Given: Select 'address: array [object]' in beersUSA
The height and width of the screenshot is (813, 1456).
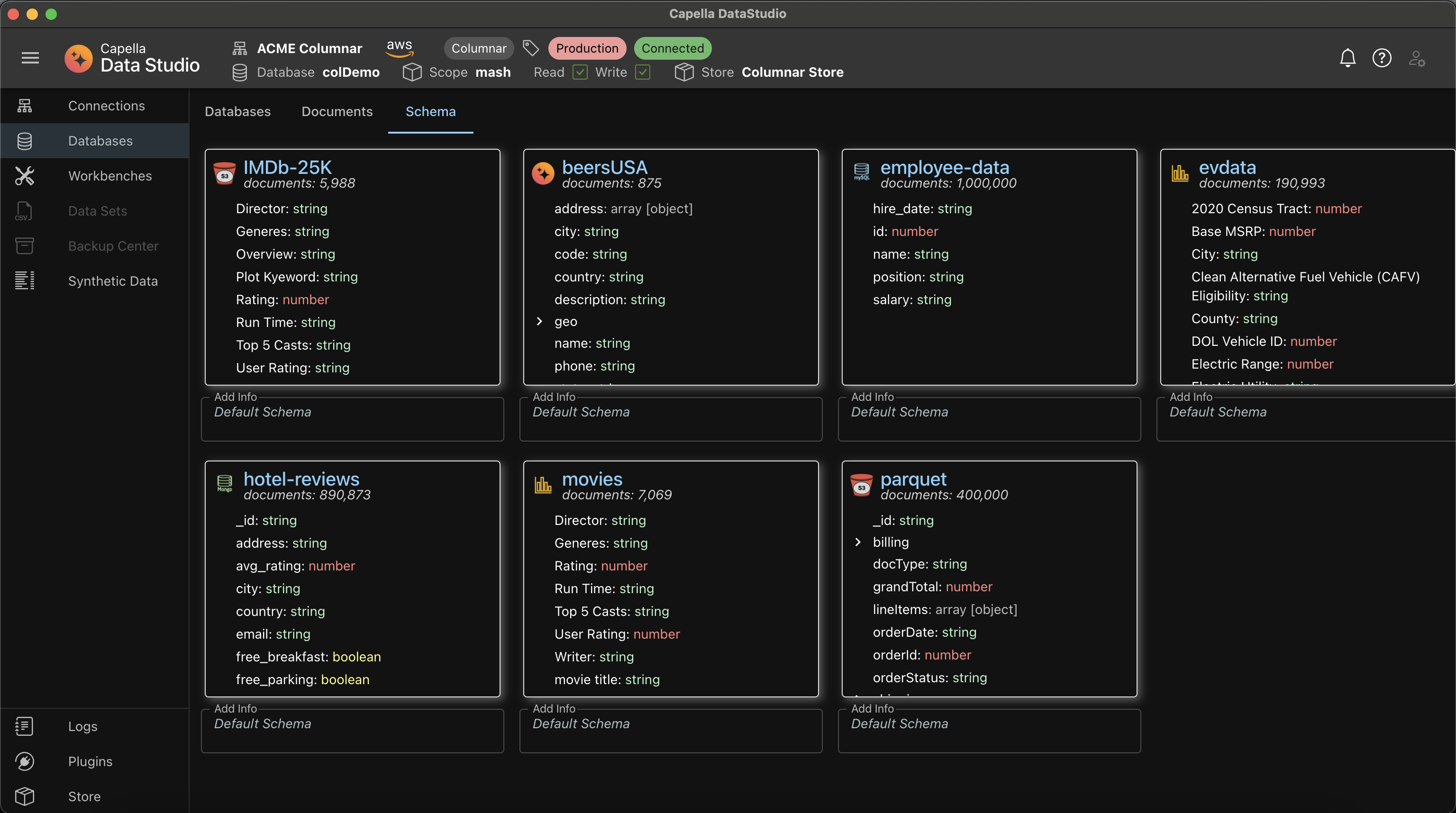Looking at the screenshot, I should click(623, 208).
